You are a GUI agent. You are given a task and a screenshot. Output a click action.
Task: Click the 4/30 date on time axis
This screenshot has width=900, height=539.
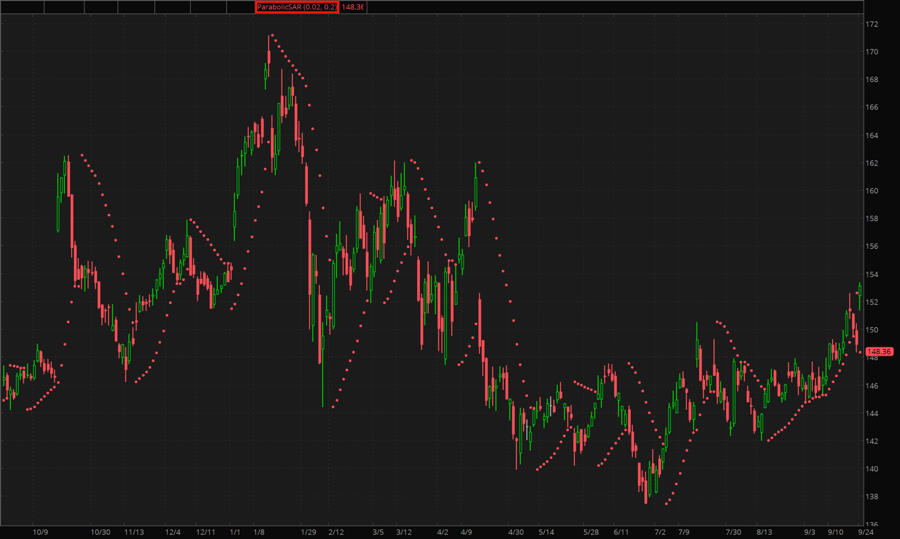pos(516,532)
